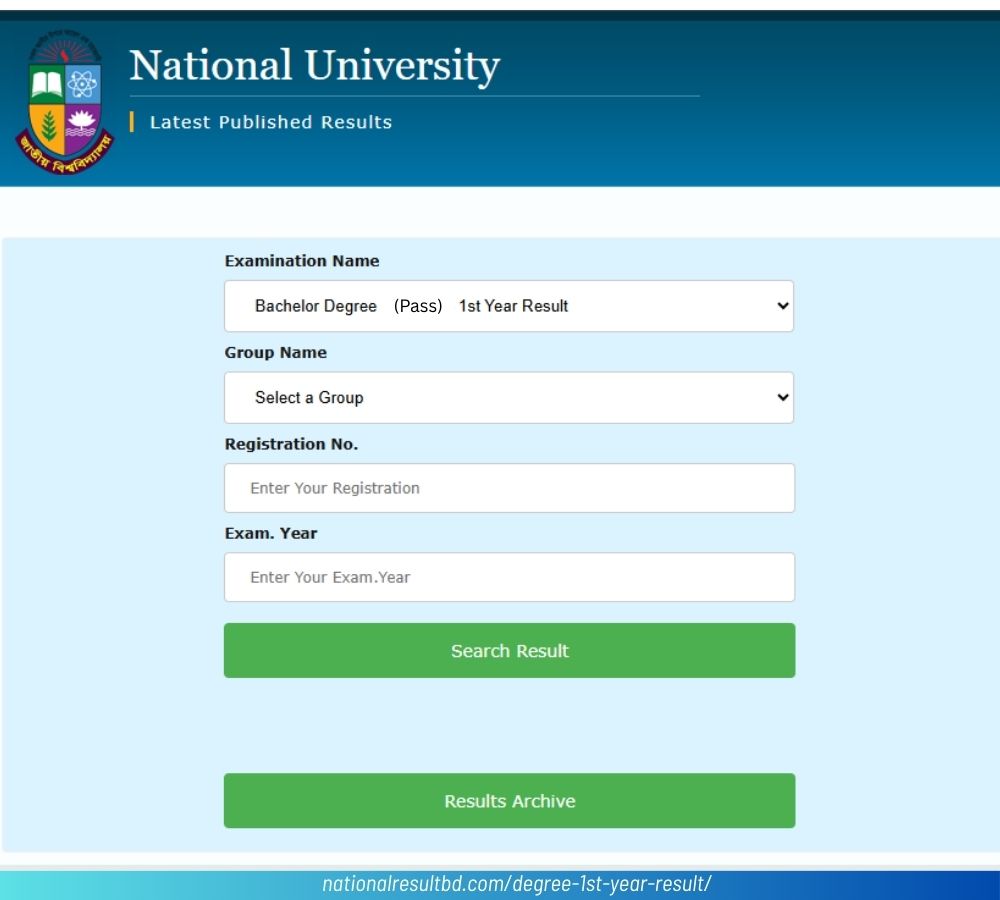The image size is (1000, 900).
Task: Open the Examination Name dropdown
Action: (509, 306)
